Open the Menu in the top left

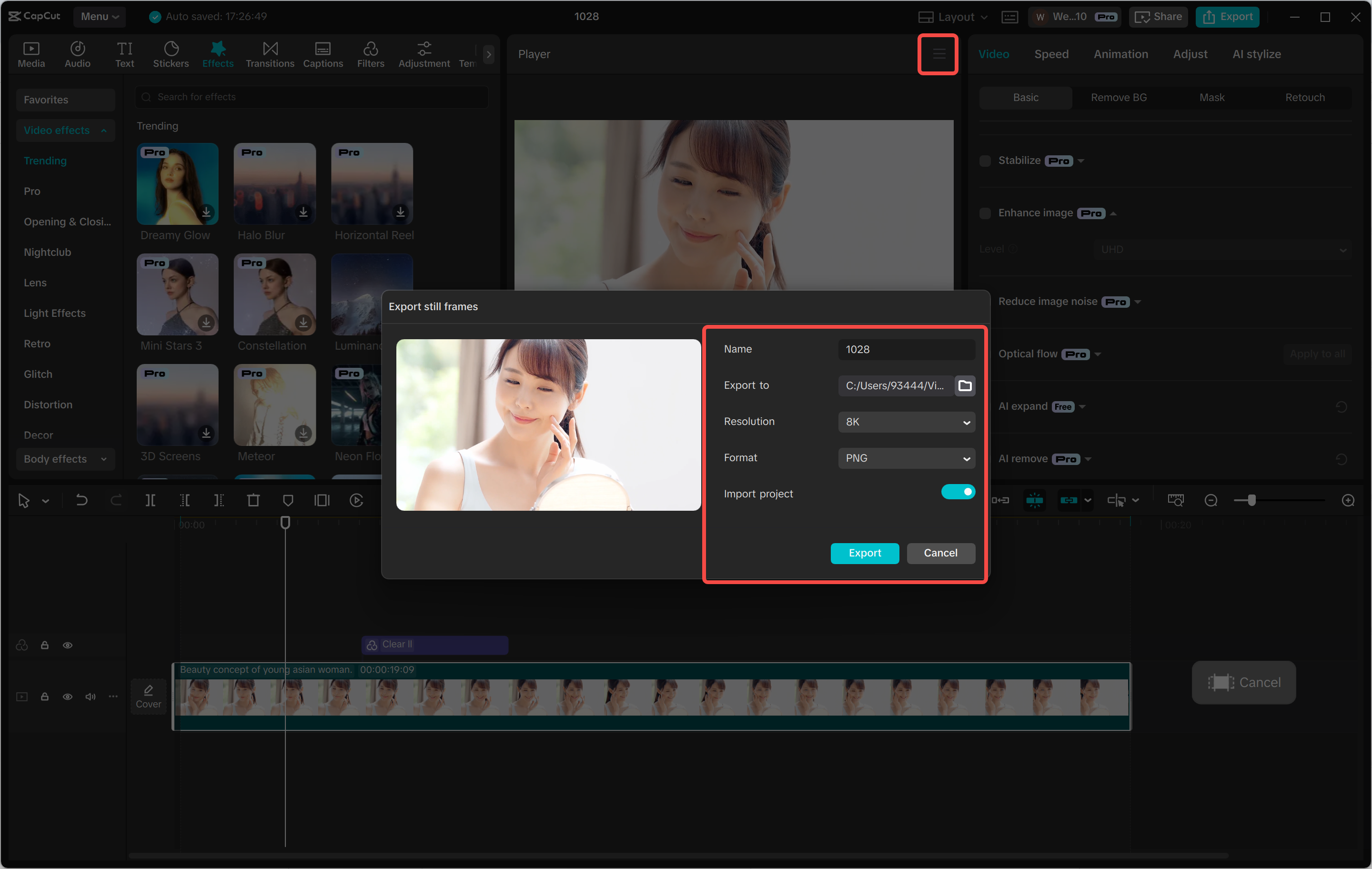(x=99, y=17)
